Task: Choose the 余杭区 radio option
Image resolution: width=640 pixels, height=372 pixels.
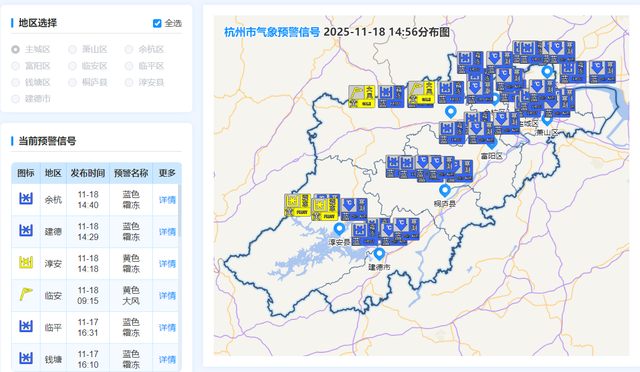Action: click(129, 49)
